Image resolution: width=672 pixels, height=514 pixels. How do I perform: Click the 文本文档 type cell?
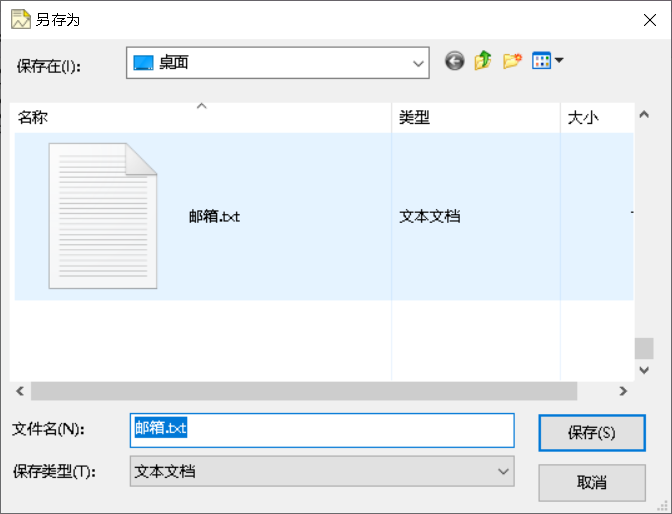(430, 216)
